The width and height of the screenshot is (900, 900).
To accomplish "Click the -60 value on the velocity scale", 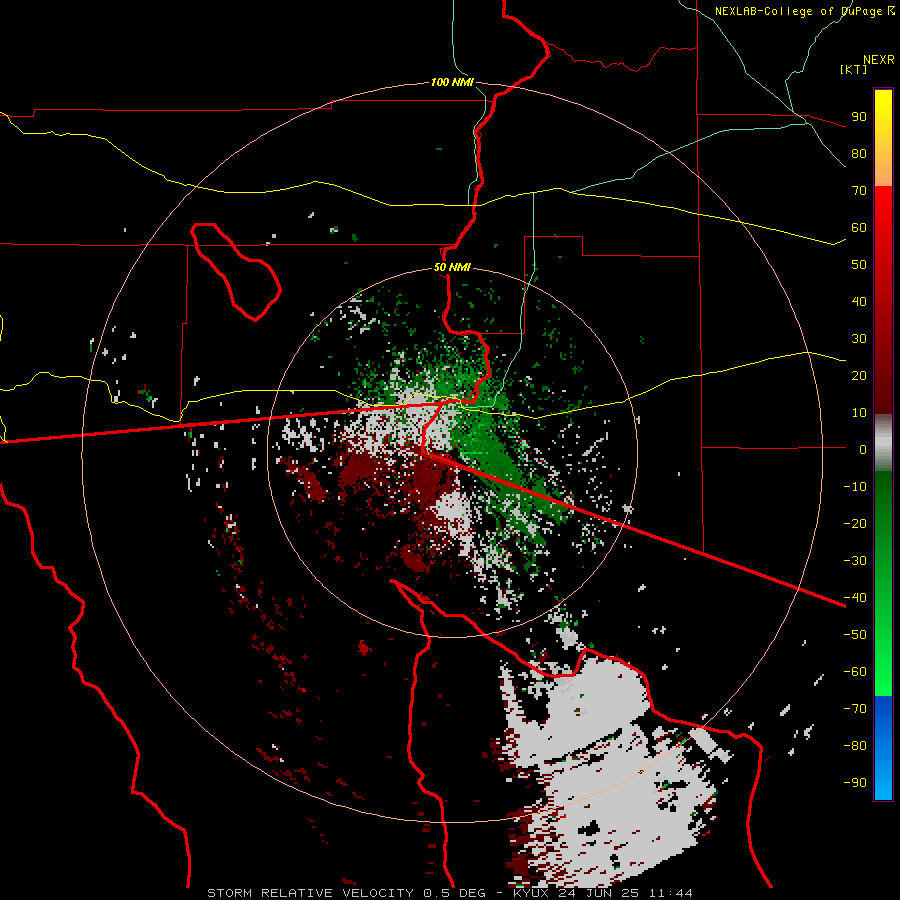I will click(x=855, y=672).
